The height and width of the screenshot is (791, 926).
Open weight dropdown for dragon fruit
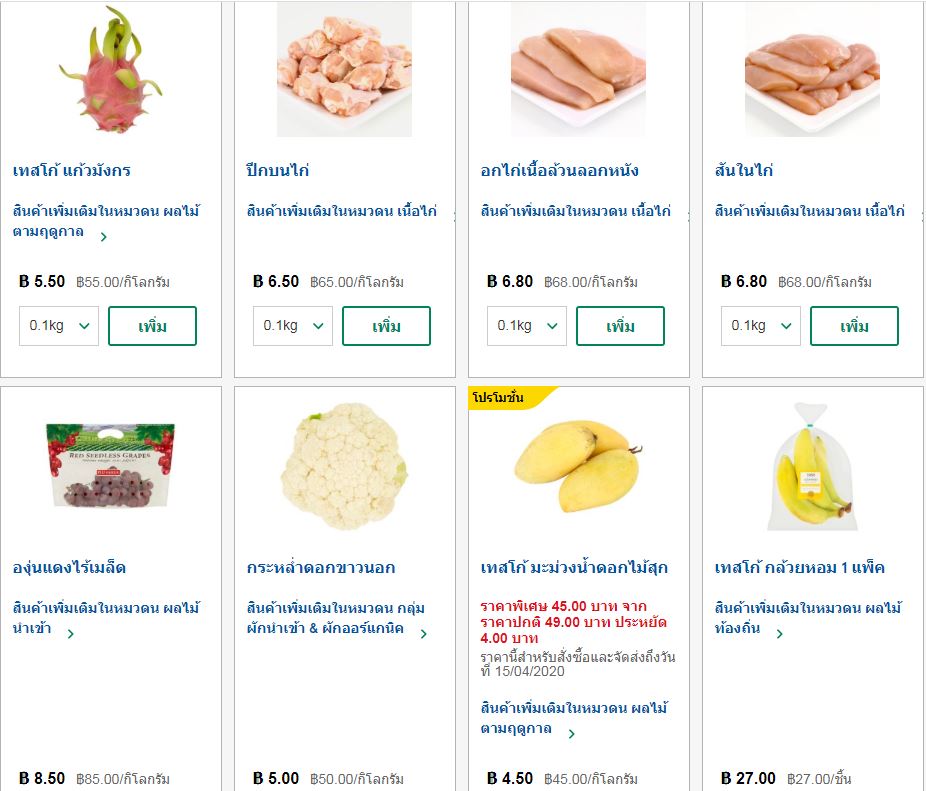59,326
